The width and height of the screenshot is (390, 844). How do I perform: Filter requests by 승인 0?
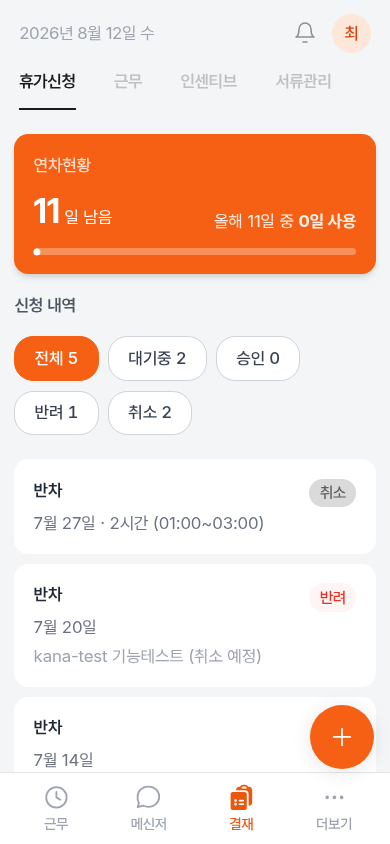[258, 358]
